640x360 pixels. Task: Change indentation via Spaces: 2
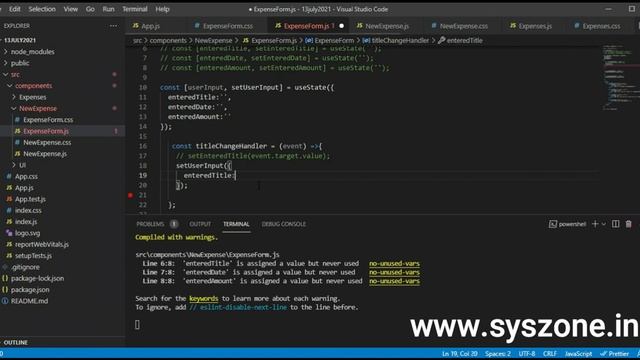pos(498,354)
